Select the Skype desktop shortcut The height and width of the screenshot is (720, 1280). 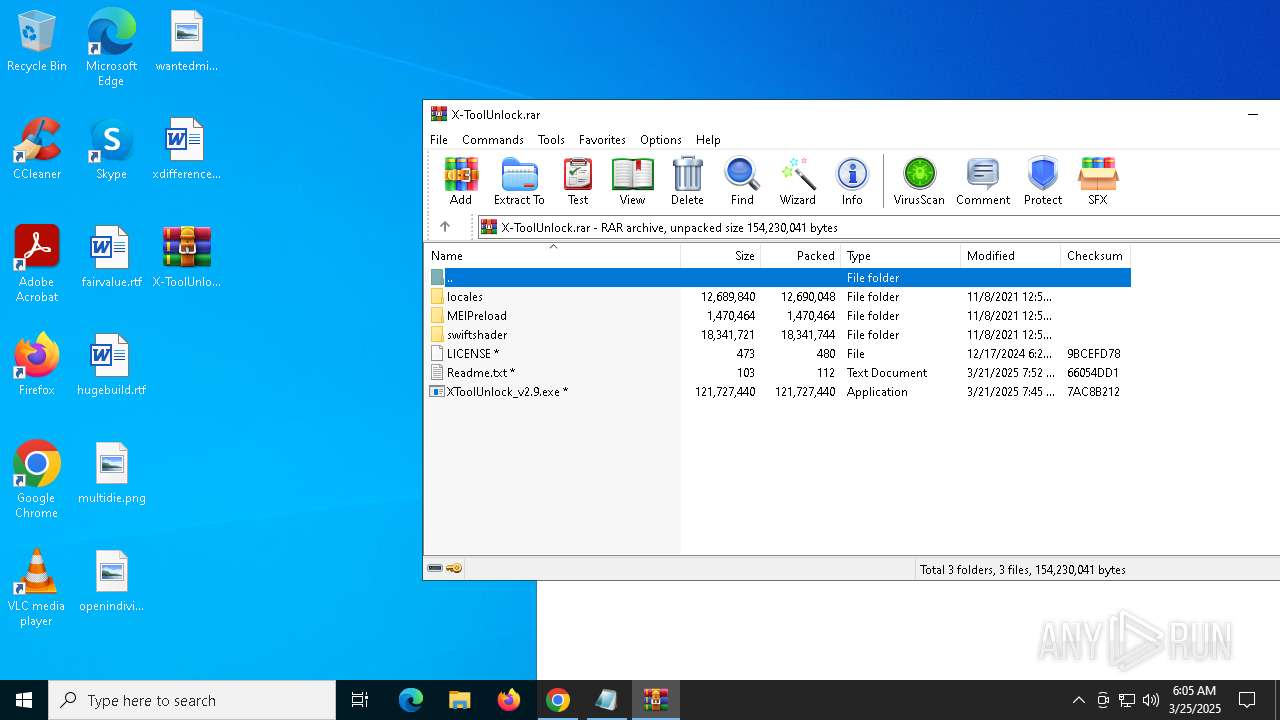coord(111,149)
